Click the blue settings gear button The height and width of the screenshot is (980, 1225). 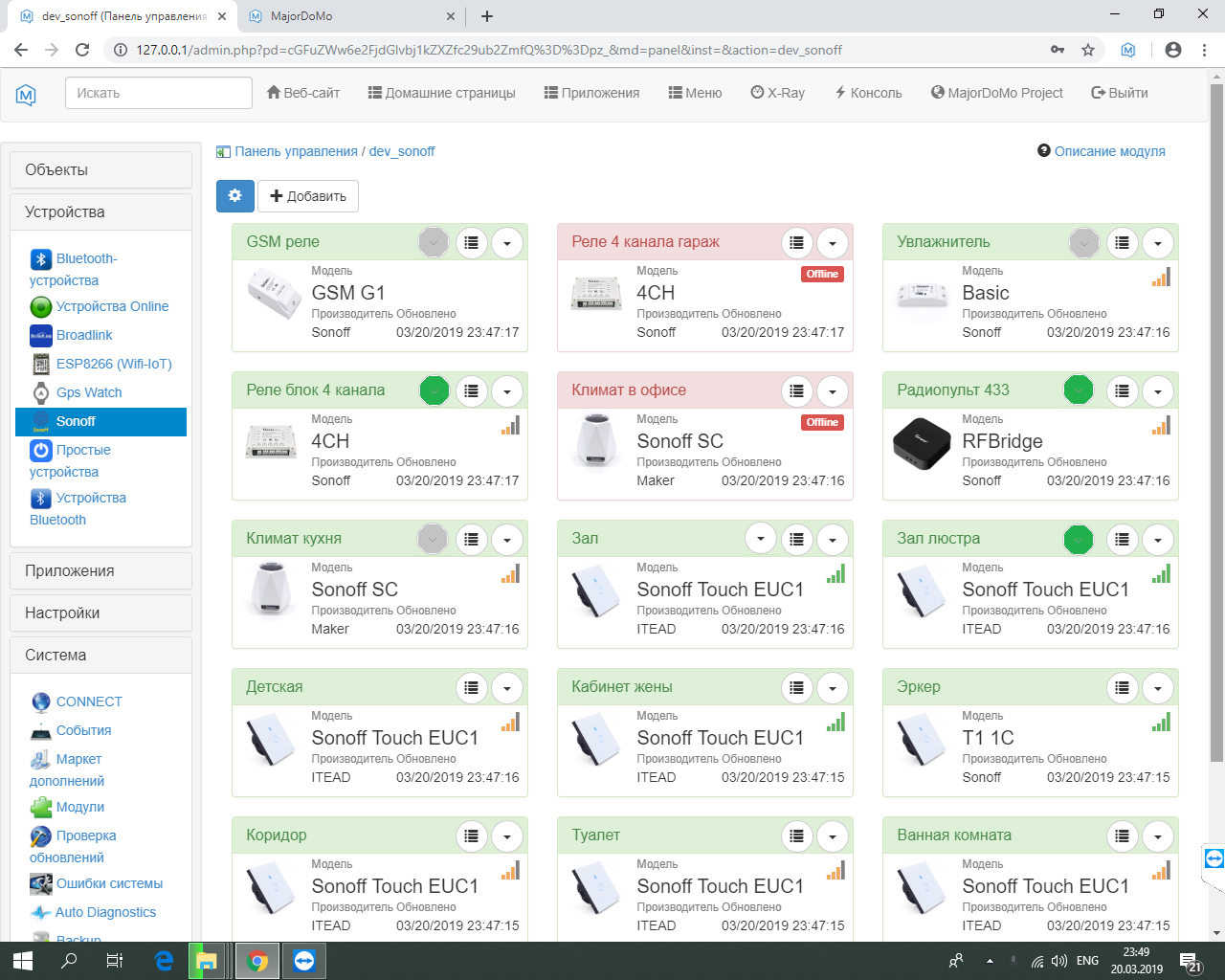click(x=234, y=195)
